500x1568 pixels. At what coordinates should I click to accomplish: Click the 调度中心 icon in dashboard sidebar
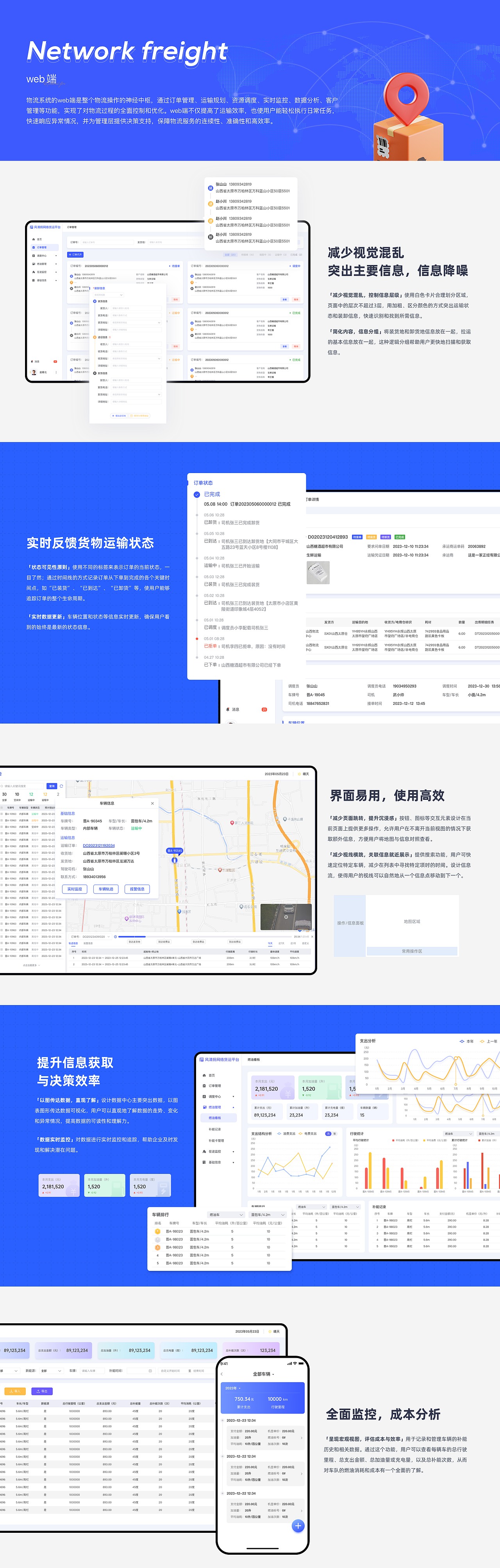[x=204, y=1096]
